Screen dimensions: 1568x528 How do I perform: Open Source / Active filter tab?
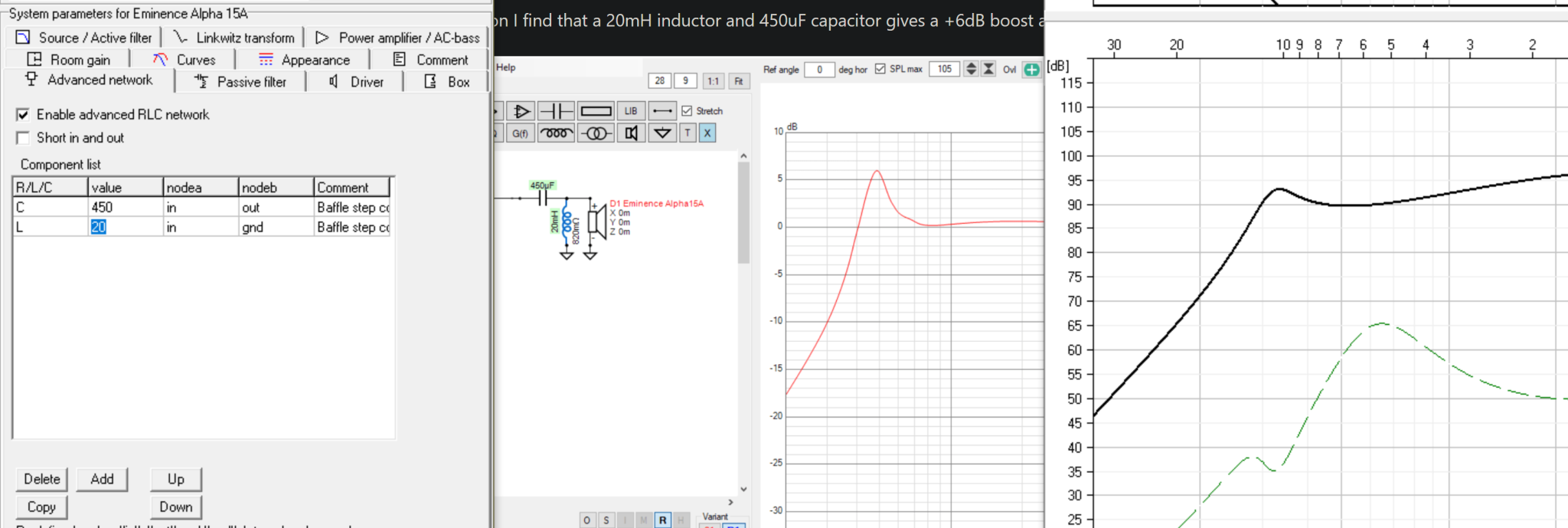[85, 38]
